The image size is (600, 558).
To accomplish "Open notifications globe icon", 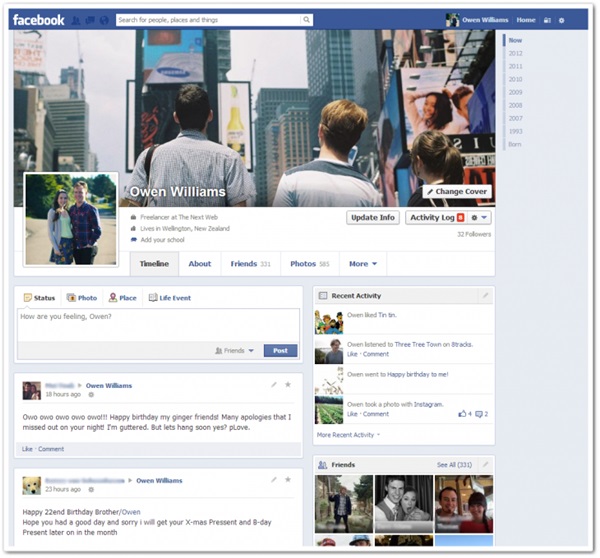I will (104, 20).
